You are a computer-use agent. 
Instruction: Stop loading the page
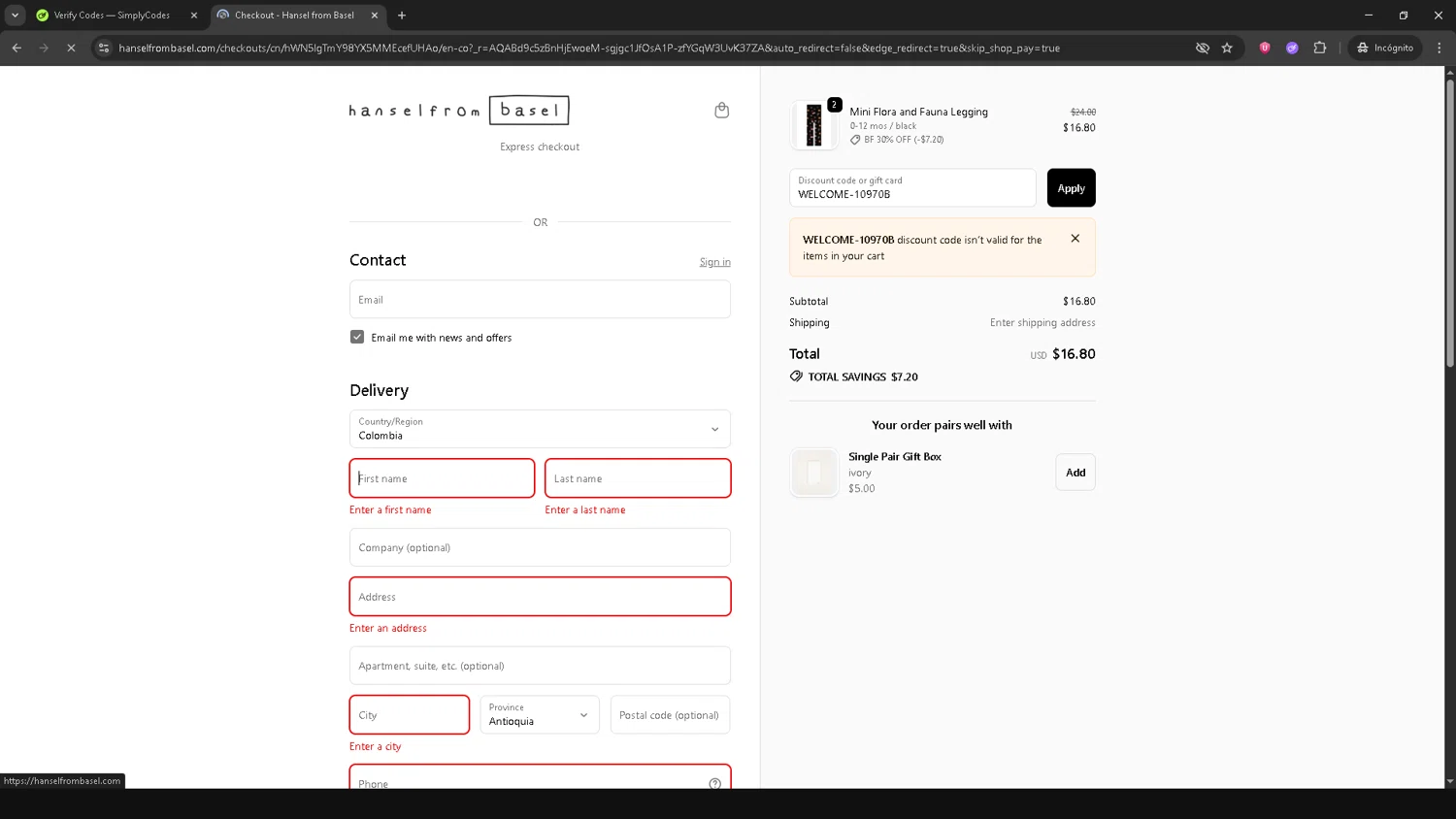coord(71,48)
